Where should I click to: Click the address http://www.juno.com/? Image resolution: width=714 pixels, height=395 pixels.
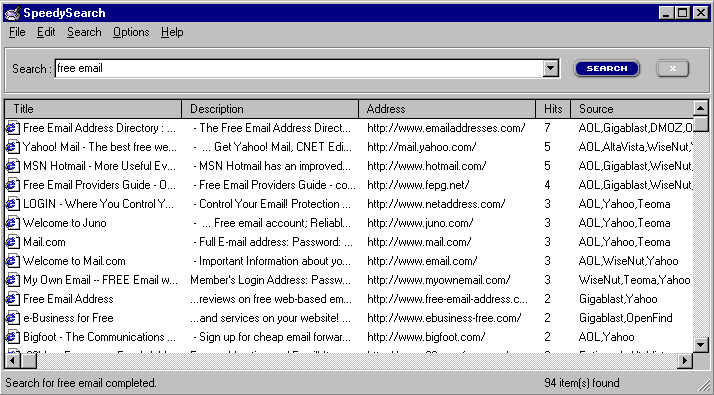[420, 223]
